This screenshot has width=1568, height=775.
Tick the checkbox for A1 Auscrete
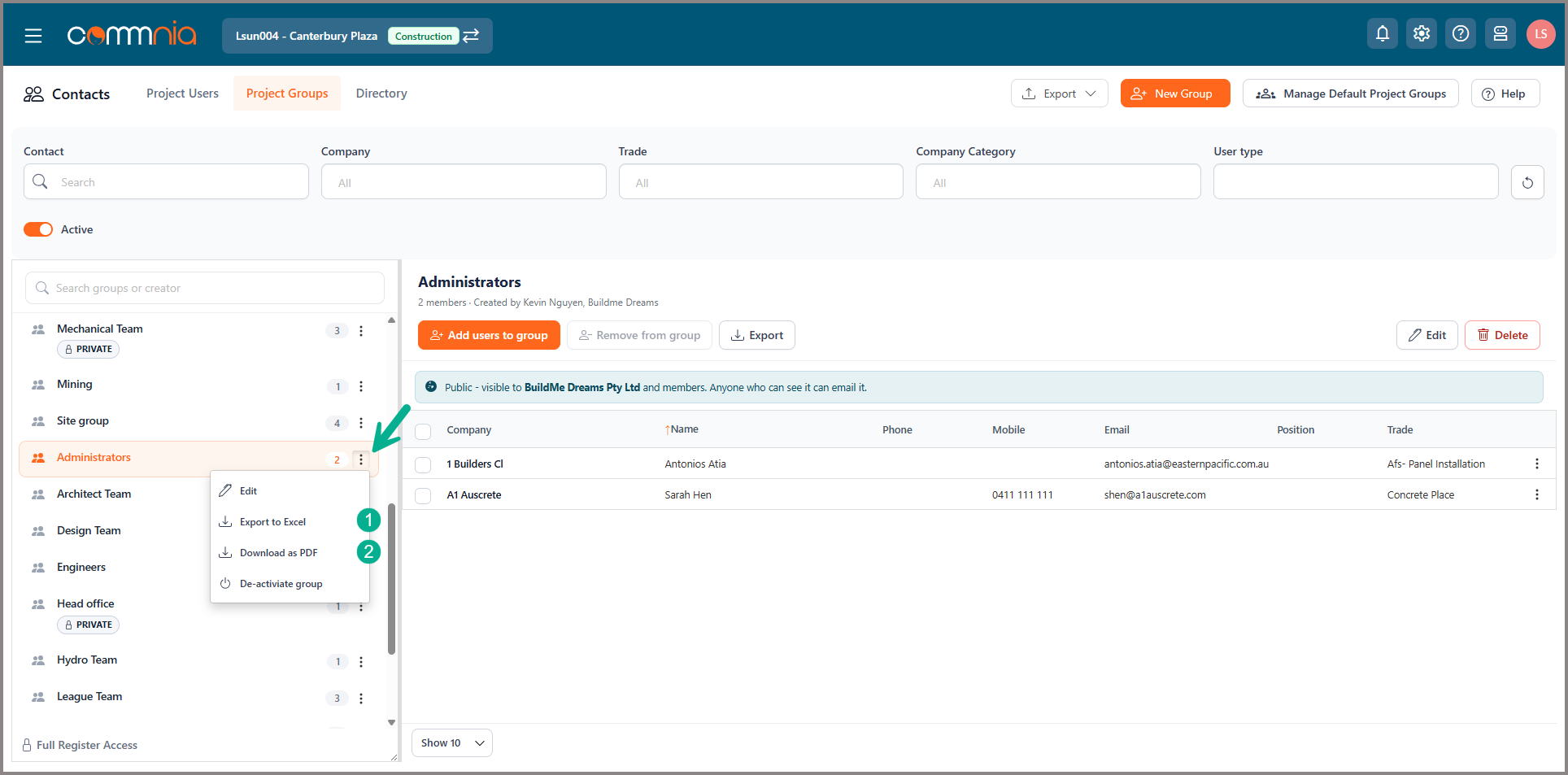(x=423, y=495)
